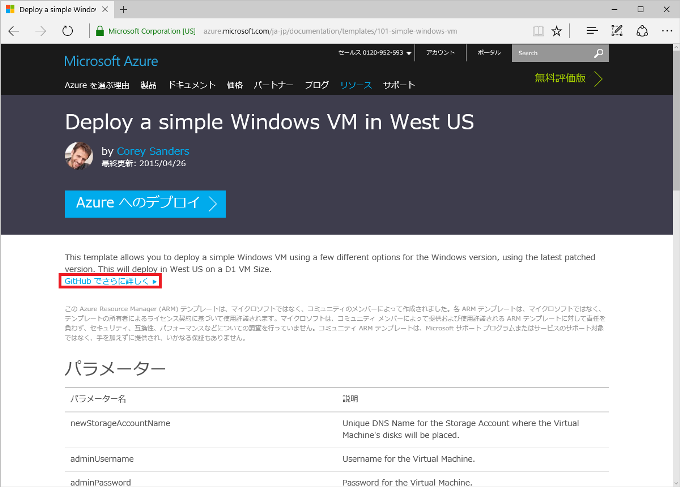The width and height of the screenshot is (680, 487).
Task: Open a new tab with plus icon
Action: click(124, 9)
